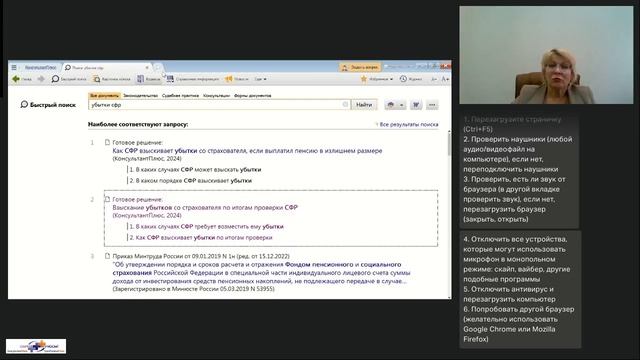640x360 pixels.
Task: Go back with the green Назад arrow
Action: pos(22,79)
